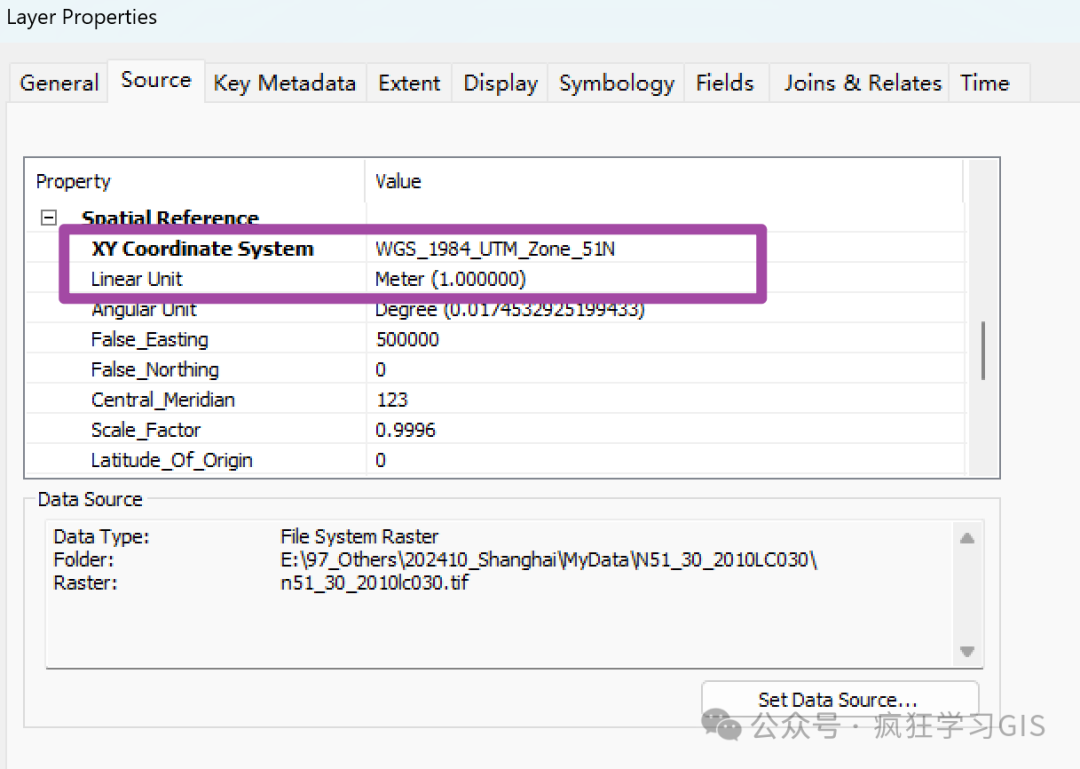Switch to the Fields tab
The height and width of the screenshot is (769, 1080).
(x=724, y=83)
